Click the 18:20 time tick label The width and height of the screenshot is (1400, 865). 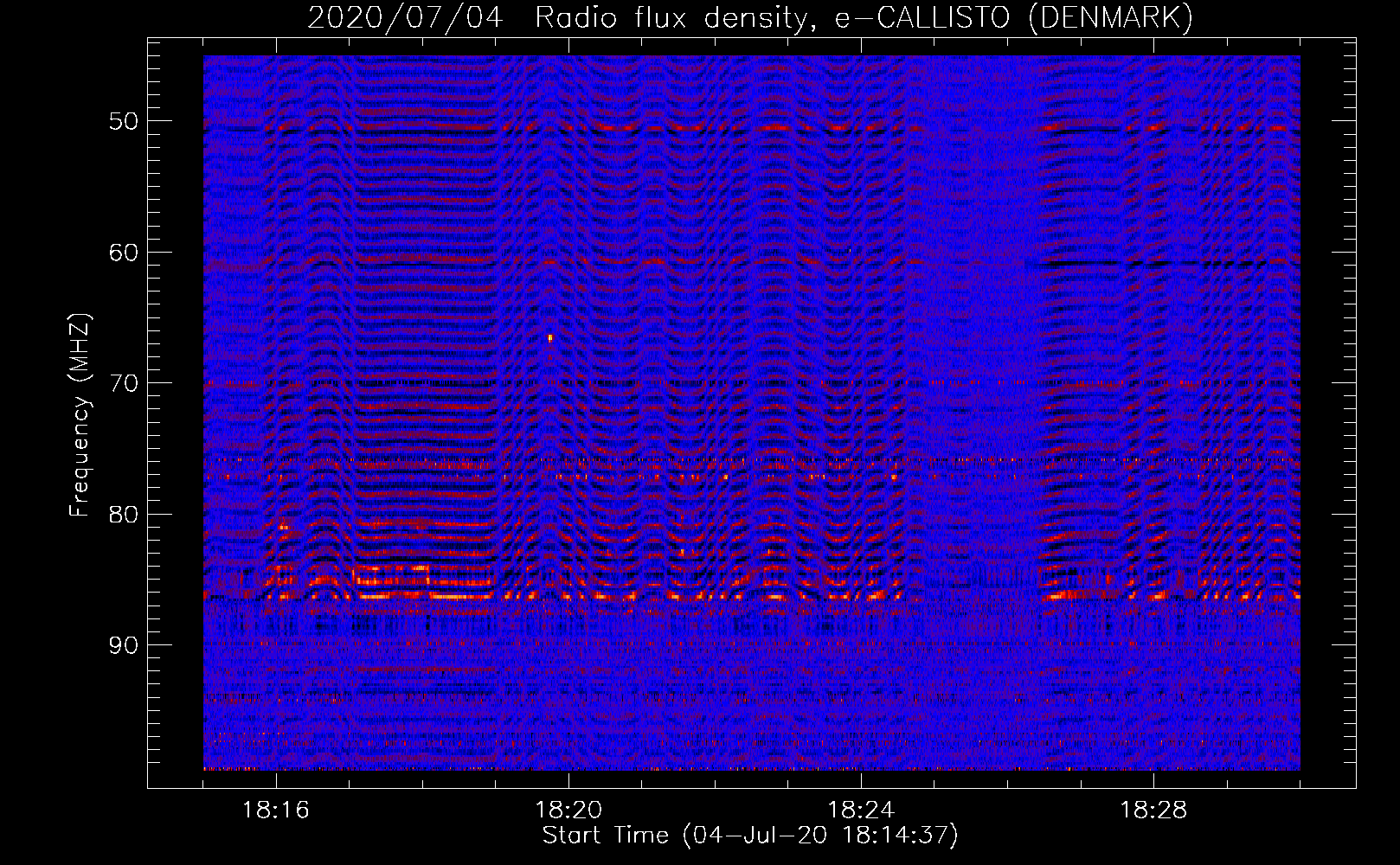click(x=568, y=811)
